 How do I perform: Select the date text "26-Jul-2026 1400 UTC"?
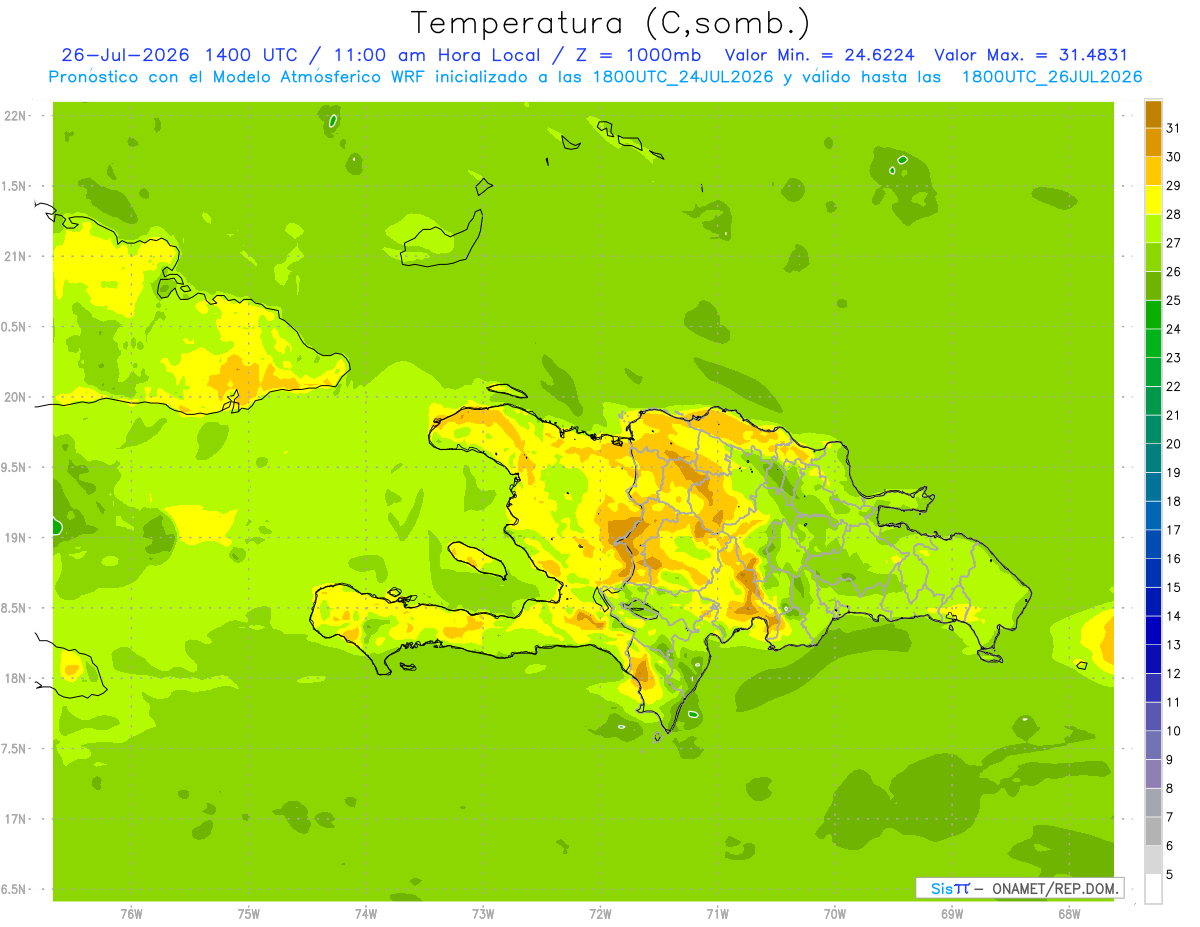click(179, 55)
